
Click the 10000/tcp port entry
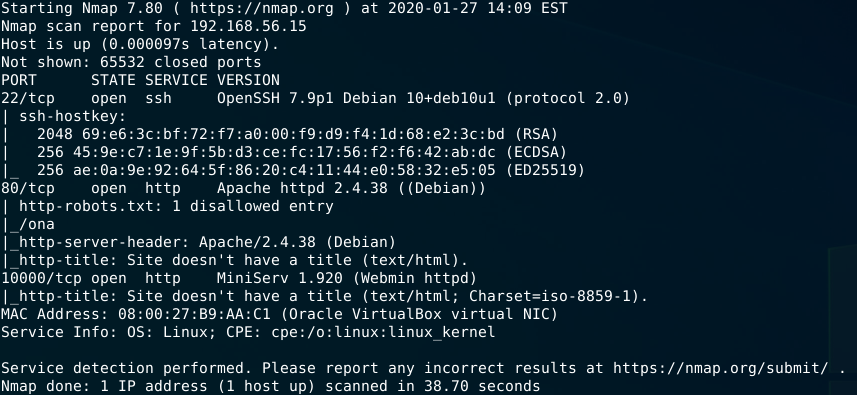(42, 278)
